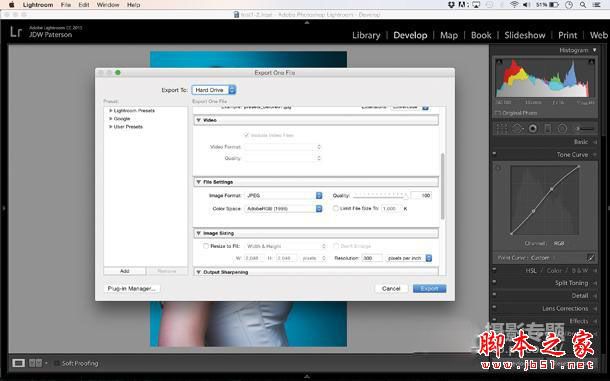Click the point curve edit icon
The height and width of the screenshot is (381, 610).
point(591,258)
